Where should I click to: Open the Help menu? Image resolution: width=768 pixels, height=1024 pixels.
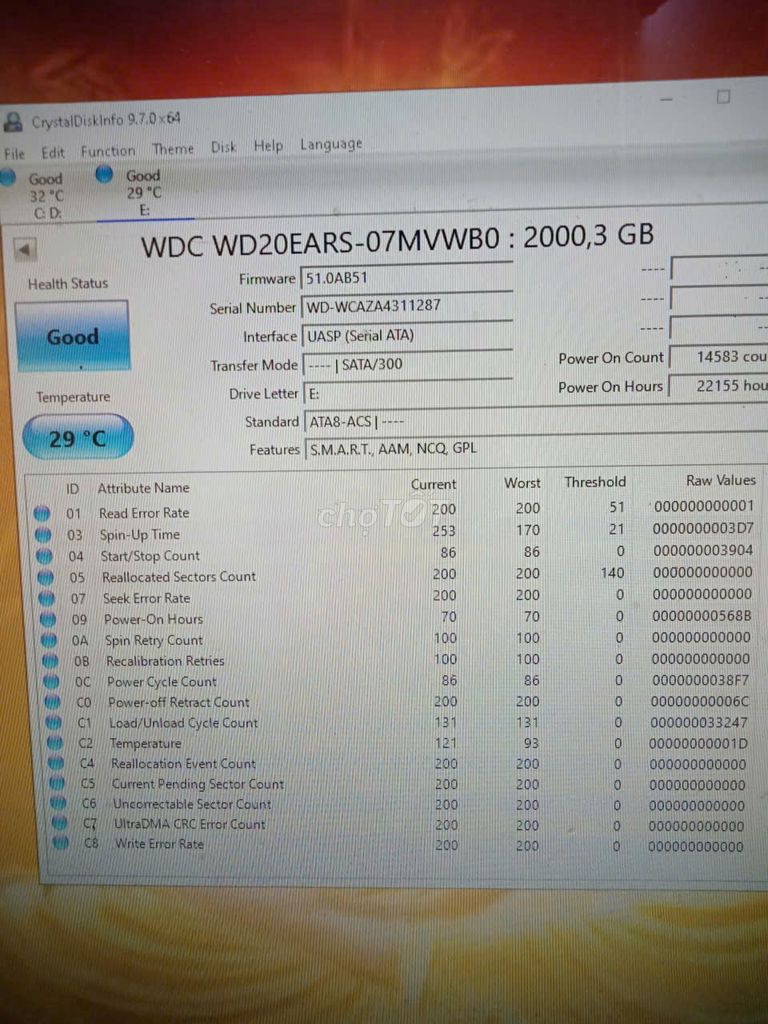(x=268, y=146)
